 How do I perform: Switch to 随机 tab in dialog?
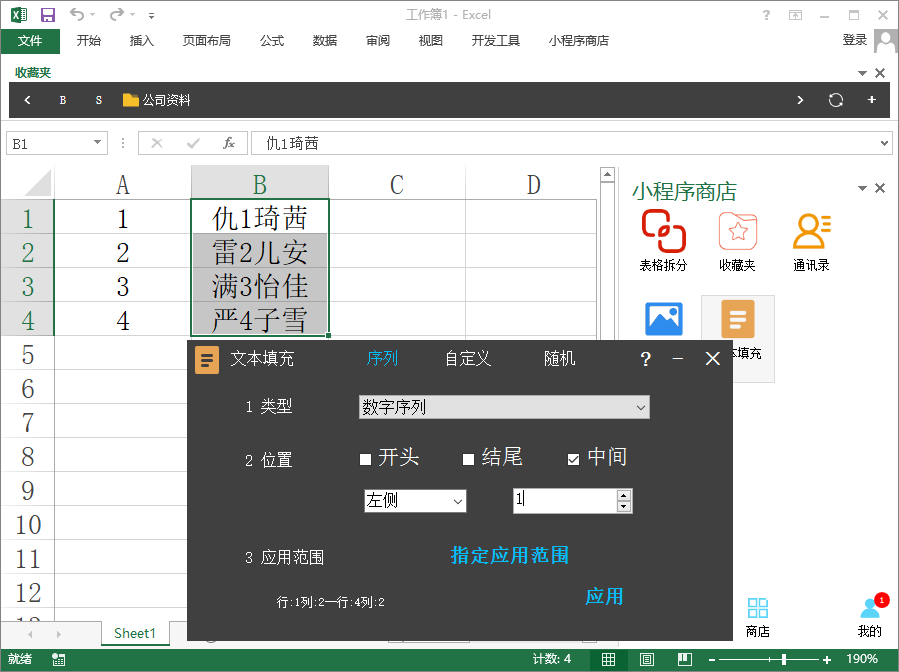560,359
